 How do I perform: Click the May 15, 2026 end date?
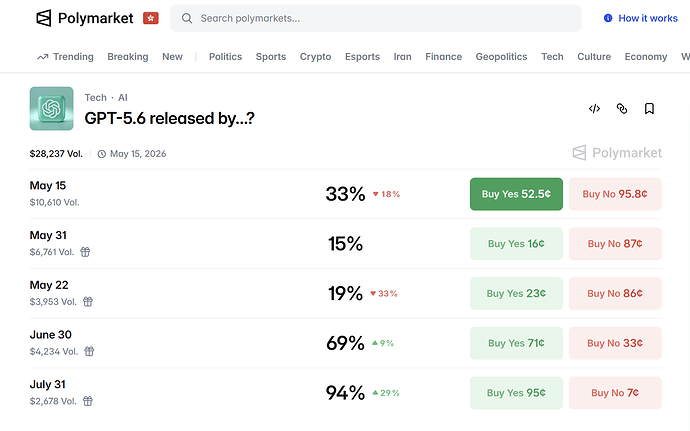click(138, 154)
